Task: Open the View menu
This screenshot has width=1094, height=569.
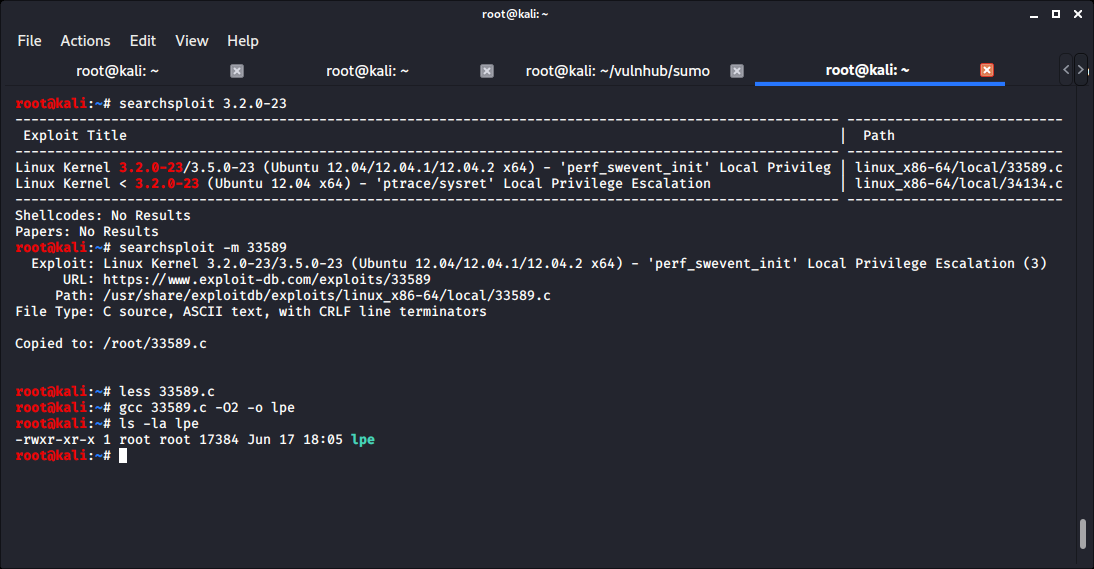Action: click(191, 41)
